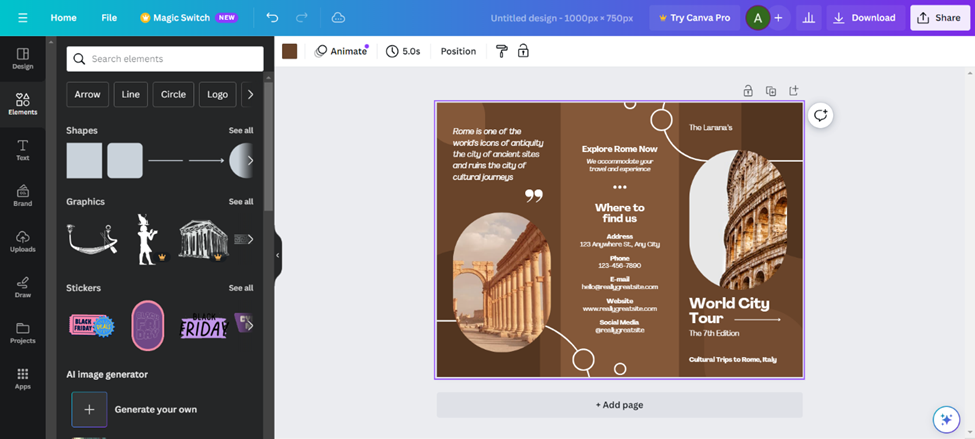Click the copy style paint roller icon
The width and height of the screenshot is (975, 439).
pyautogui.click(x=502, y=51)
